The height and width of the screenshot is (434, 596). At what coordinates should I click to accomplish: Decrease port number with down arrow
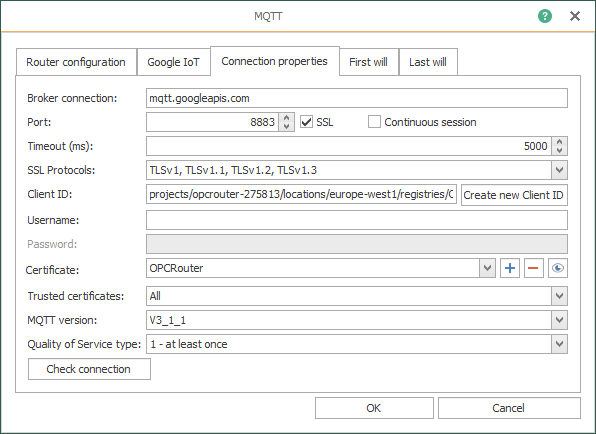point(287,127)
